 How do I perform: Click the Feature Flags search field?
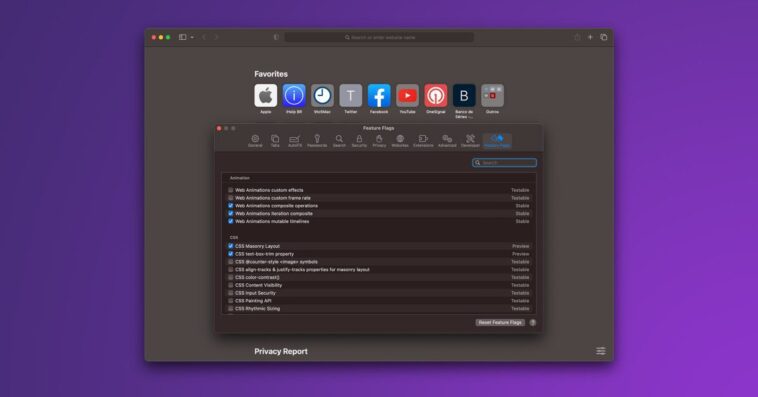pos(505,163)
